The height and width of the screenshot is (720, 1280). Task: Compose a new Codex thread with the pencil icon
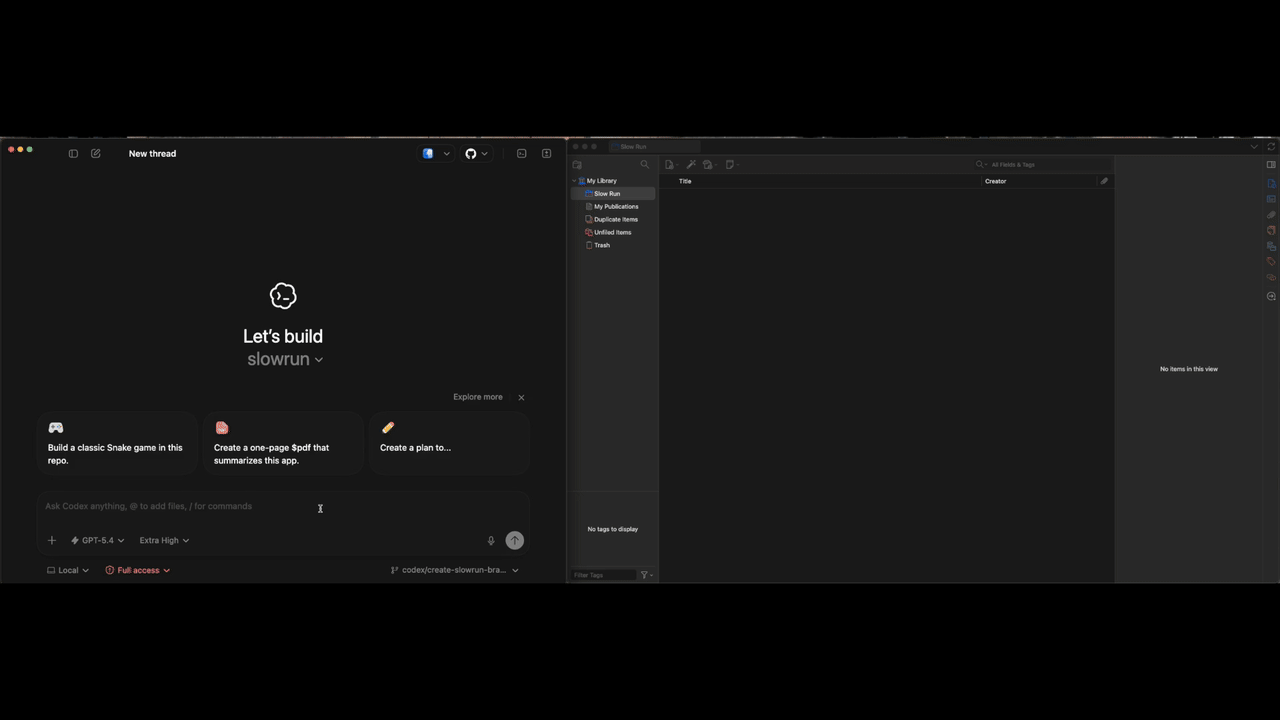coord(95,153)
